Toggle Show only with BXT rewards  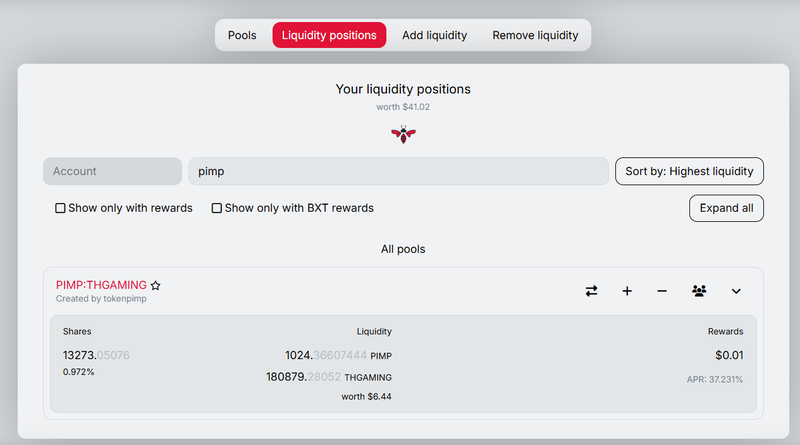click(x=217, y=208)
